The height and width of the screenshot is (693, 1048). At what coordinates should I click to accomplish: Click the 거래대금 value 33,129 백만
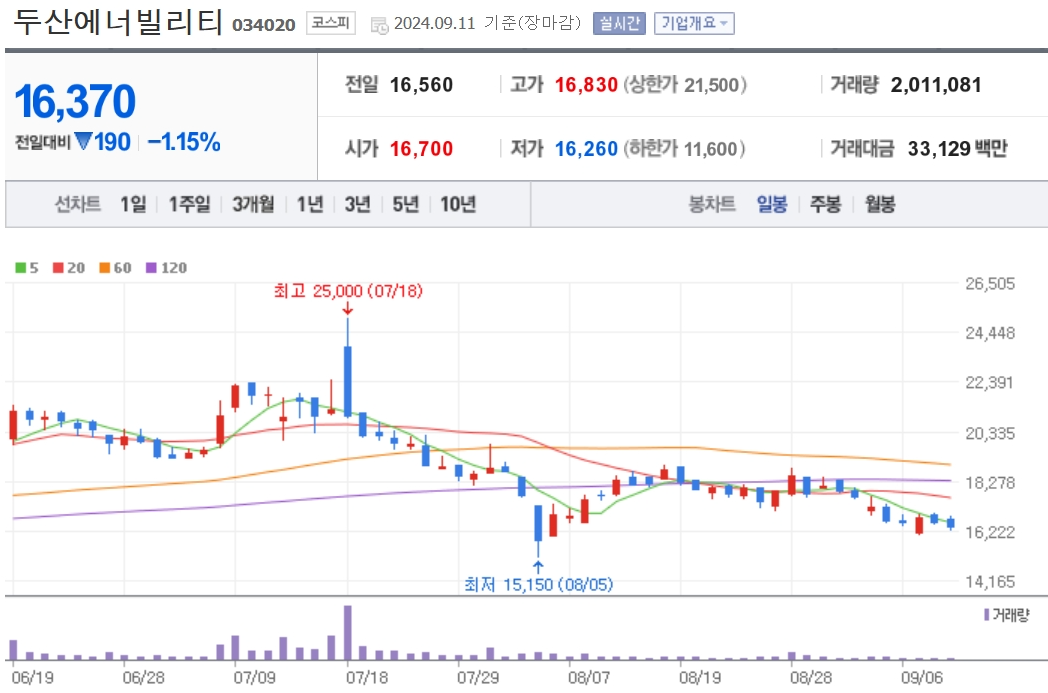tap(957, 148)
